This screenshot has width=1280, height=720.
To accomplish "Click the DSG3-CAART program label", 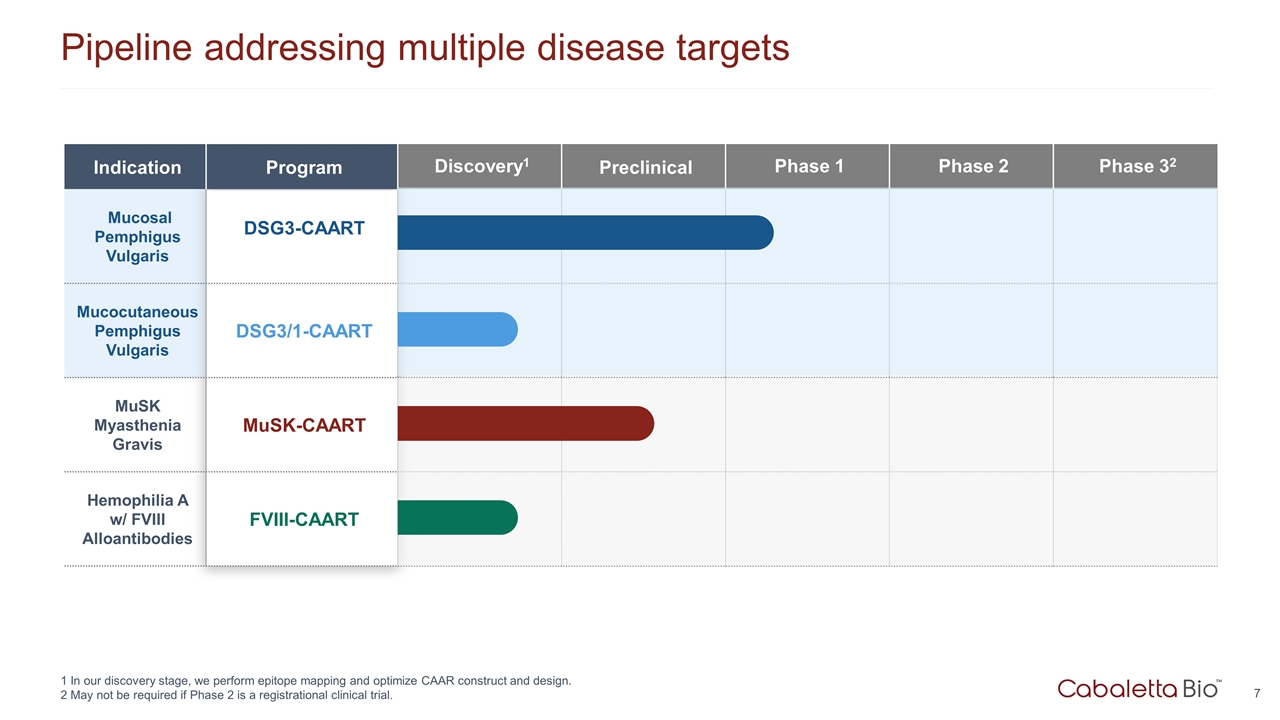I will pyautogui.click(x=304, y=229).
